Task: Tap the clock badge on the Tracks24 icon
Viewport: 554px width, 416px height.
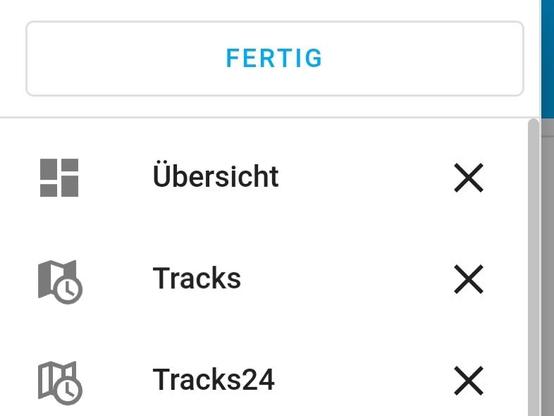Action: pos(68,391)
